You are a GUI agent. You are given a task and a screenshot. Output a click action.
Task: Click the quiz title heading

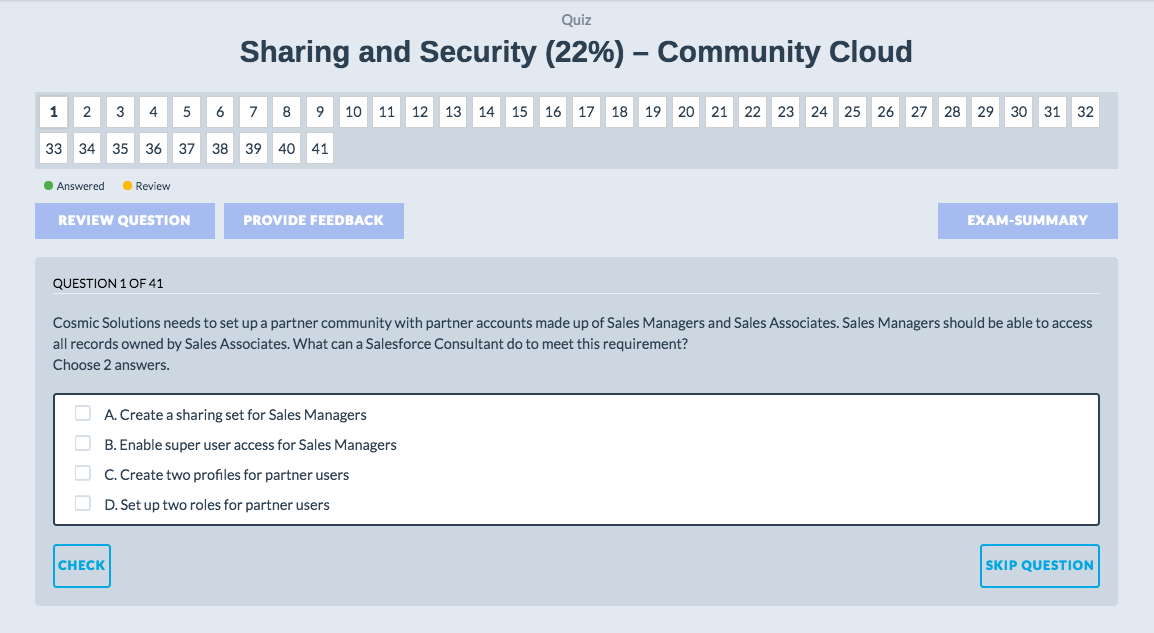[x=576, y=52]
